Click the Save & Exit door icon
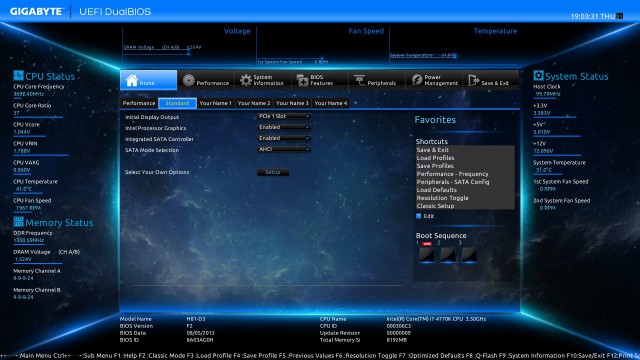640x360 pixels. click(x=473, y=80)
